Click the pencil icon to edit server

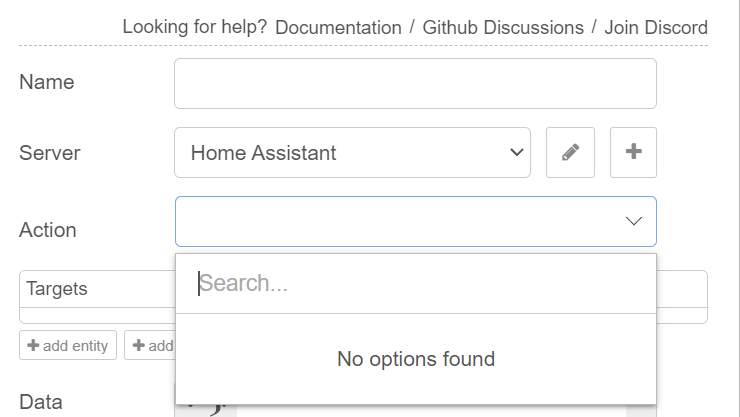click(x=570, y=152)
